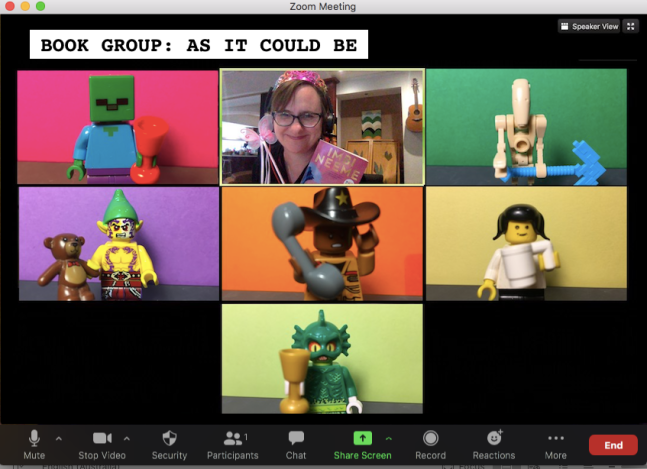Screen dimensions: 647x469
Task: Select the cowboy figure holding phone tile
Action: [322, 243]
